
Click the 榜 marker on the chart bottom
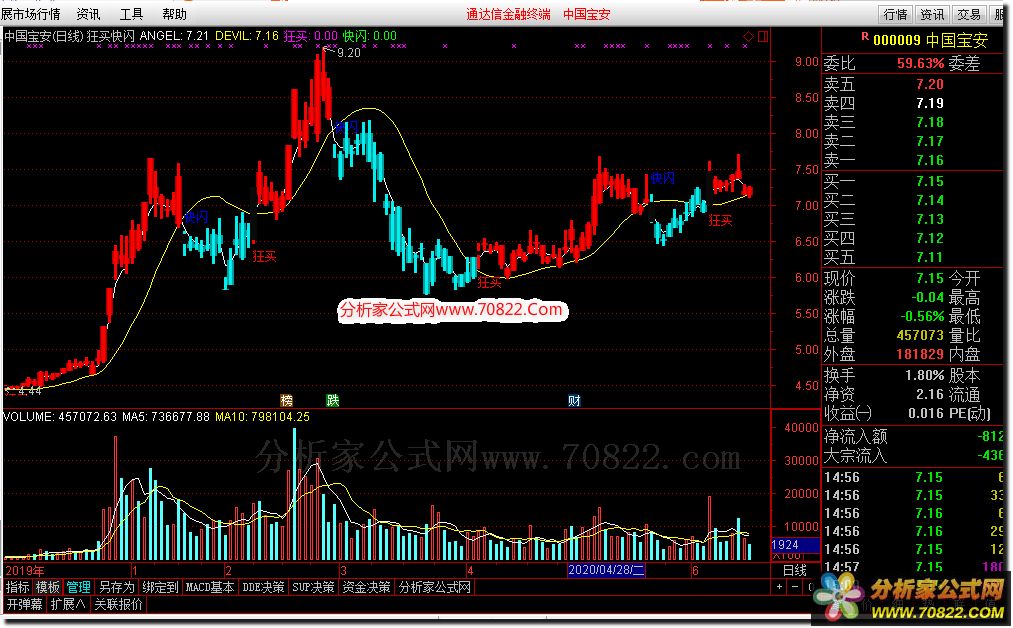(x=286, y=401)
